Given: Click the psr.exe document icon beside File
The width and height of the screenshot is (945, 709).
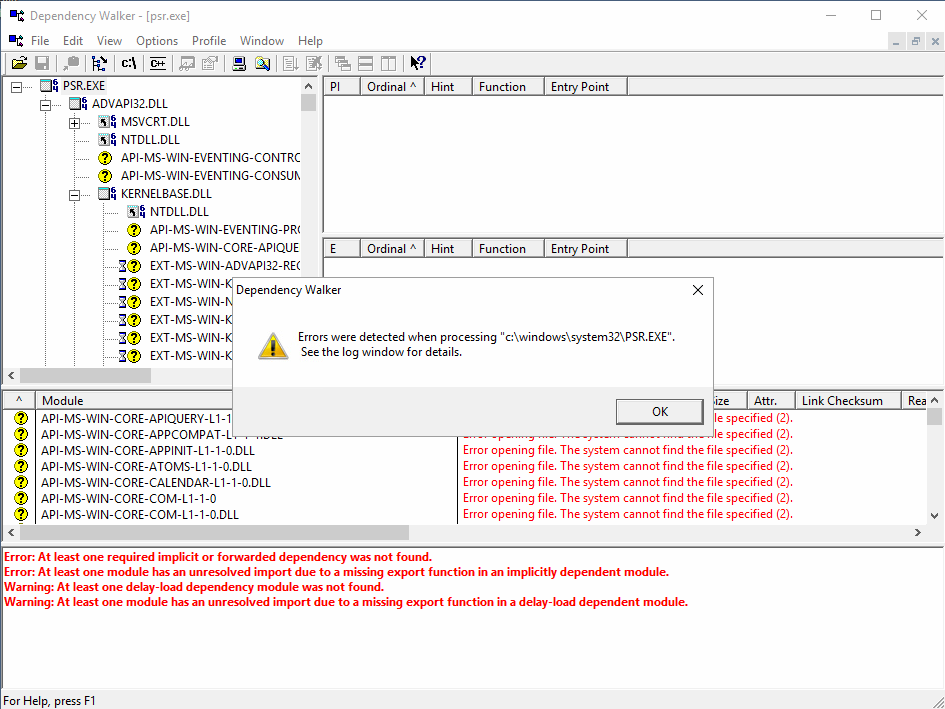Looking at the screenshot, I should (x=15, y=41).
